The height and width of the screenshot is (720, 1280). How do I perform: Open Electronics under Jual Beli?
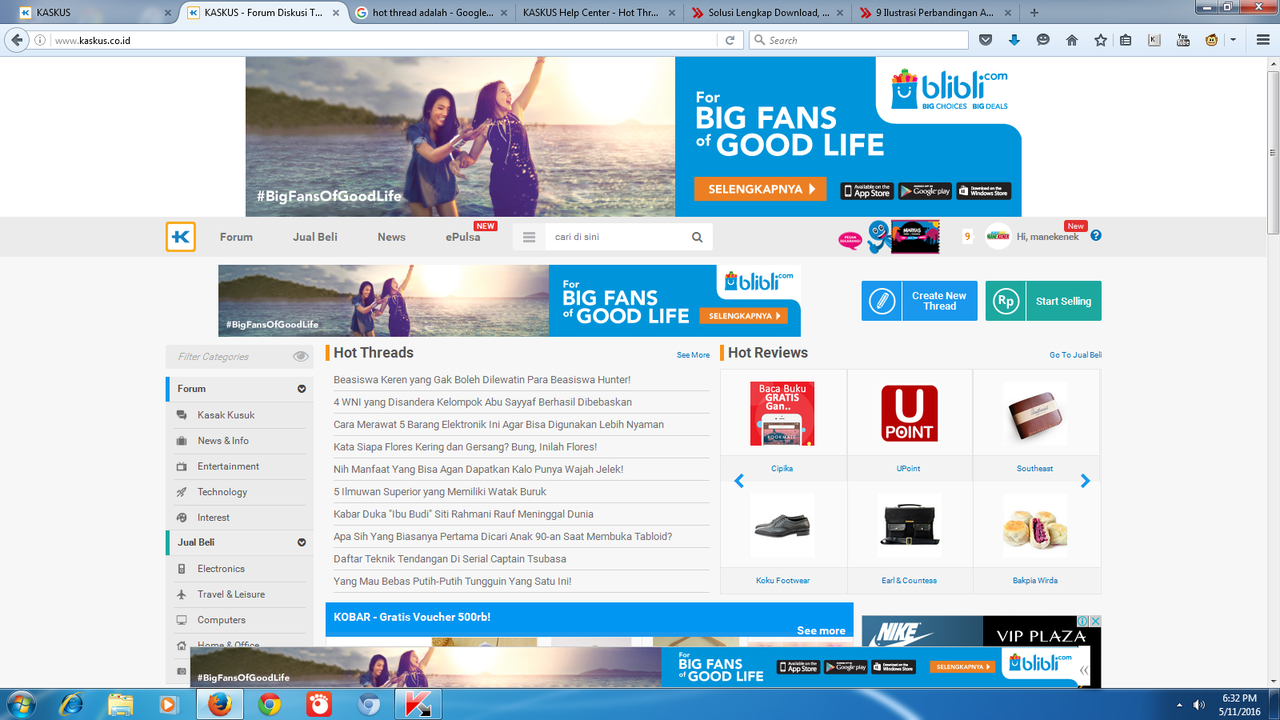[x=221, y=569]
